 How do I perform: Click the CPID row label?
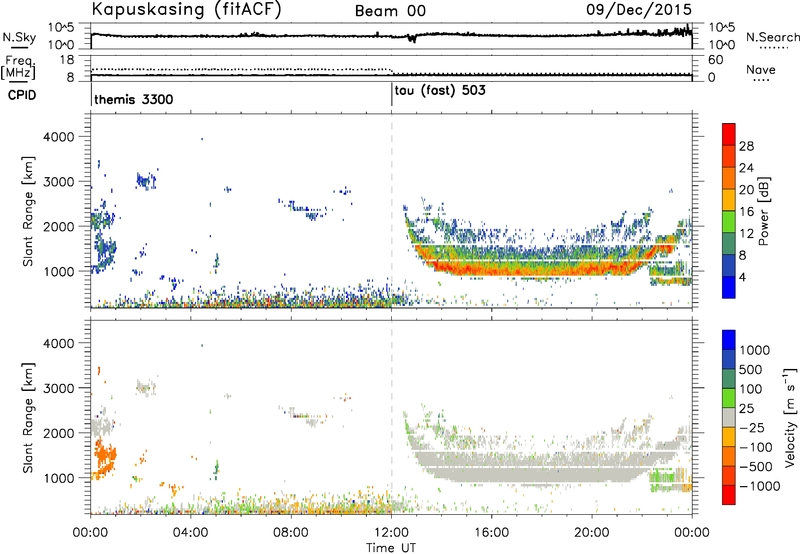coord(22,95)
